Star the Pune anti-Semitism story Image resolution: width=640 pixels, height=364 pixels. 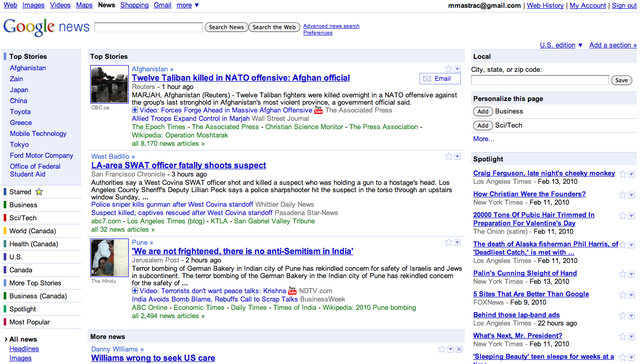pyautogui.click(x=449, y=242)
